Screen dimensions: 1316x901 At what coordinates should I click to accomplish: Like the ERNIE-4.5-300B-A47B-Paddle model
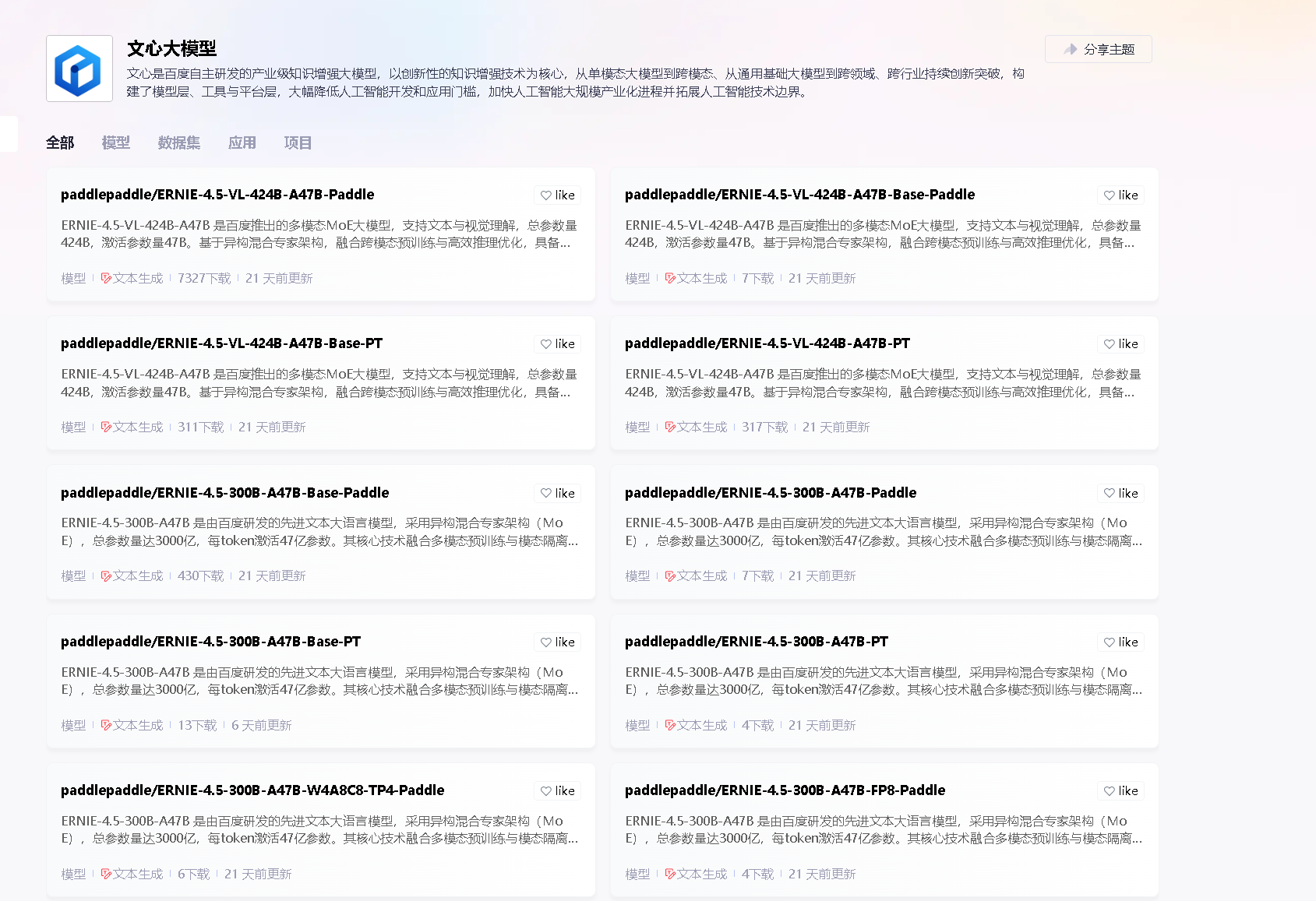(x=1121, y=493)
